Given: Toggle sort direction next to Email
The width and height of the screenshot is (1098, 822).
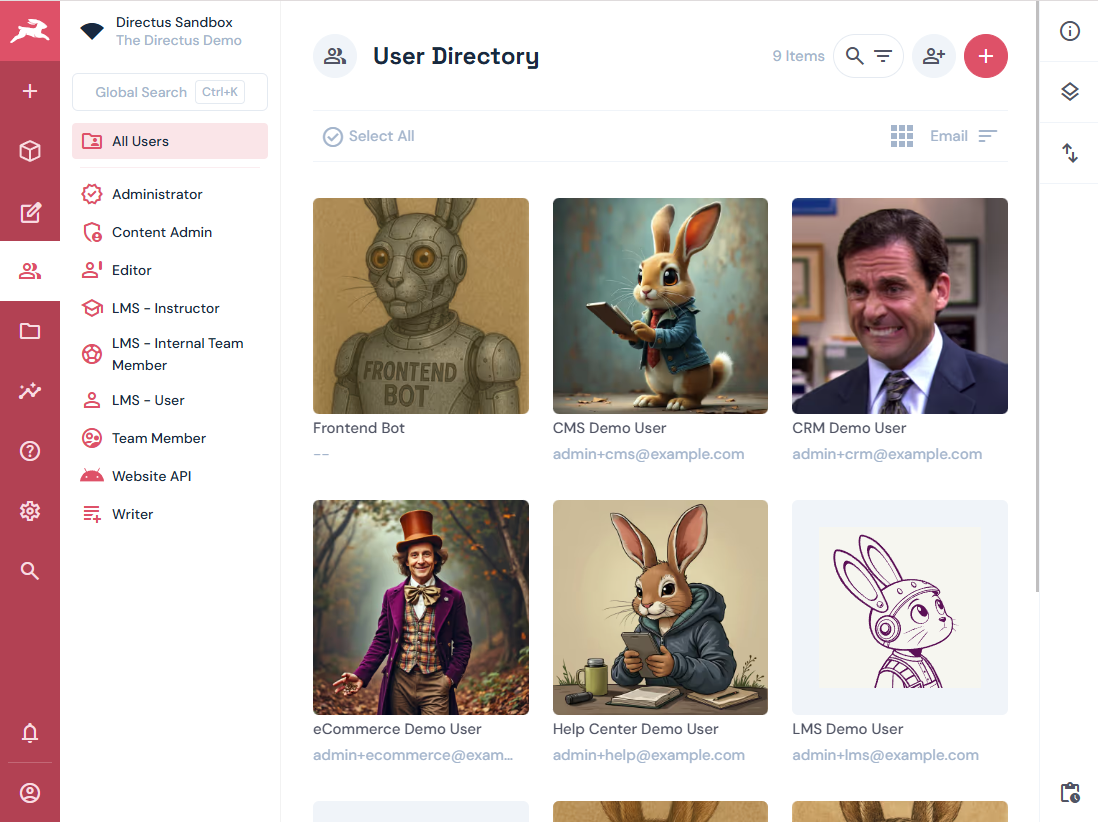Looking at the screenshot, I should coord(988,136).
